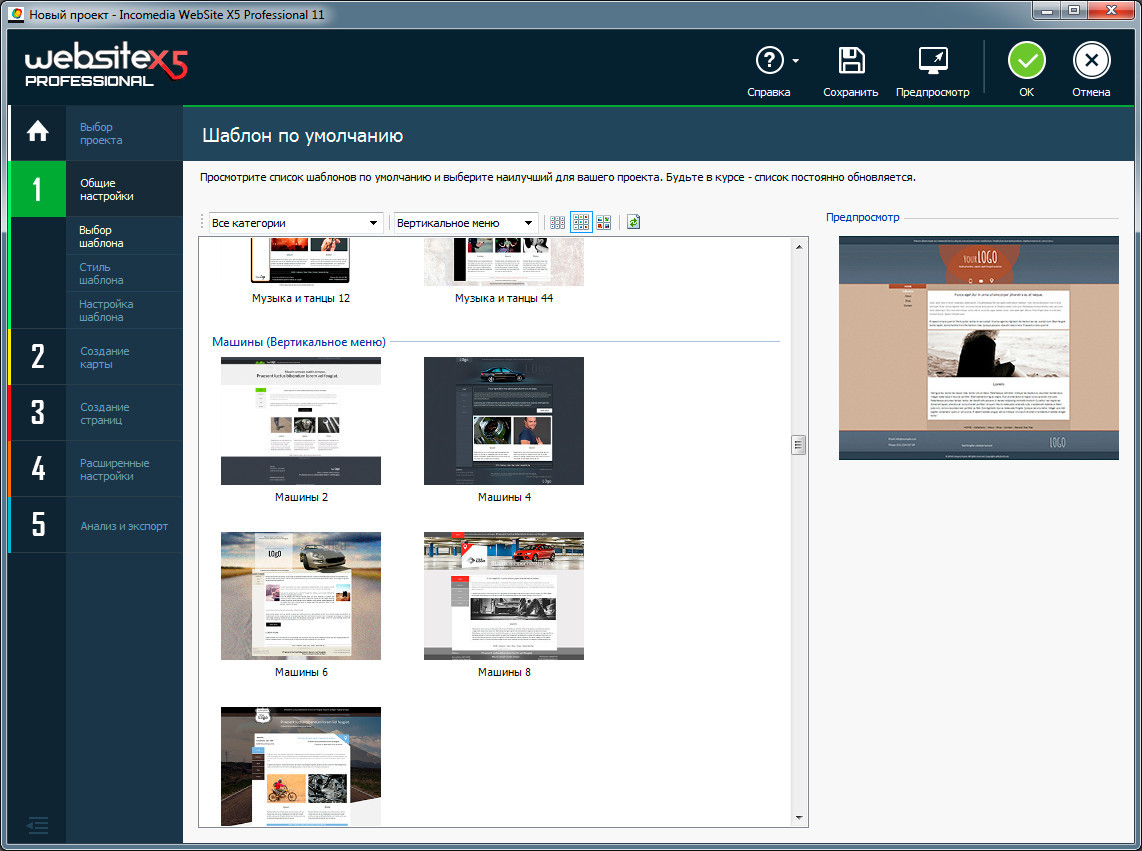1142x851 pixels.
Task: Select Настройка шаблона in sidebar
Action: click(x=106, y=310)
